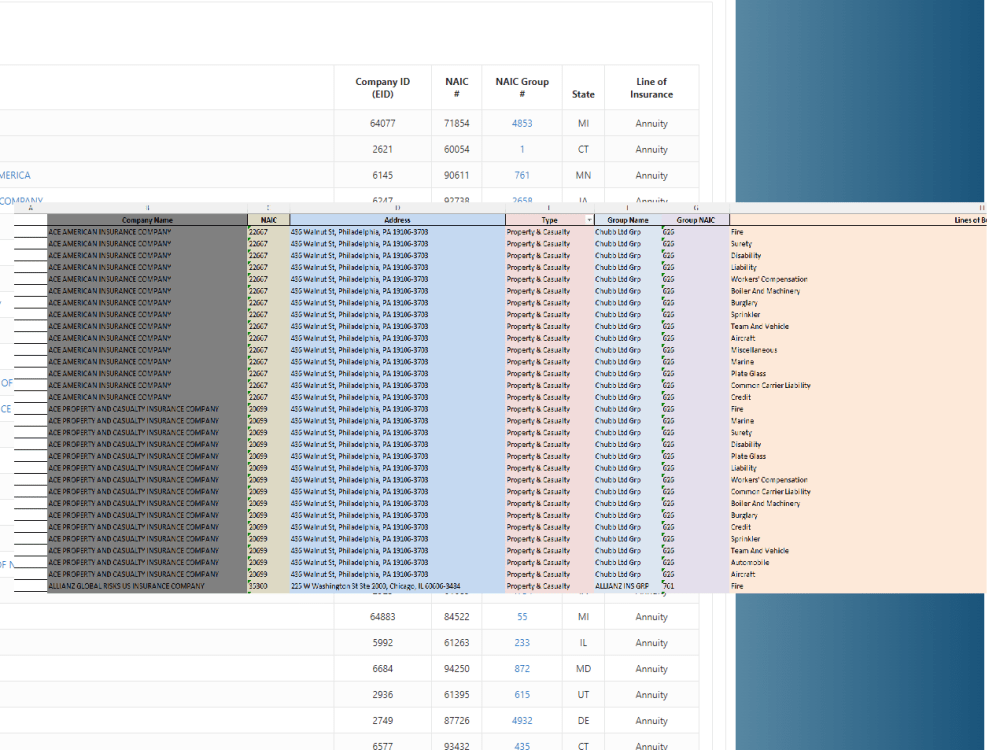1000x750 pixels.
Task: Select the 225 W Washington St address cell
Action: pos(397,586)
